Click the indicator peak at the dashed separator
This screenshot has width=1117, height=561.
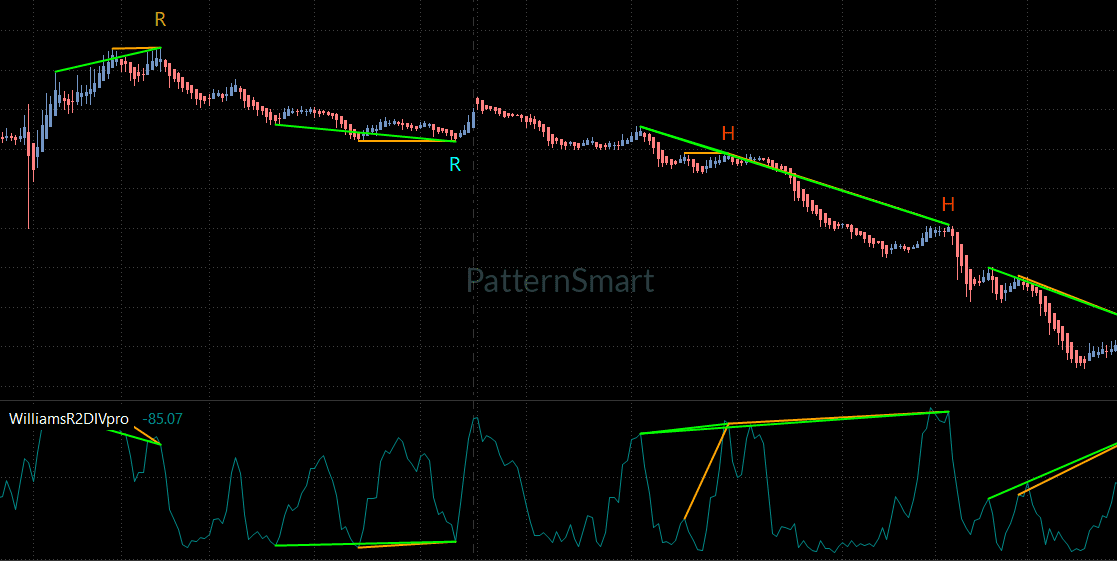(476, 419)
